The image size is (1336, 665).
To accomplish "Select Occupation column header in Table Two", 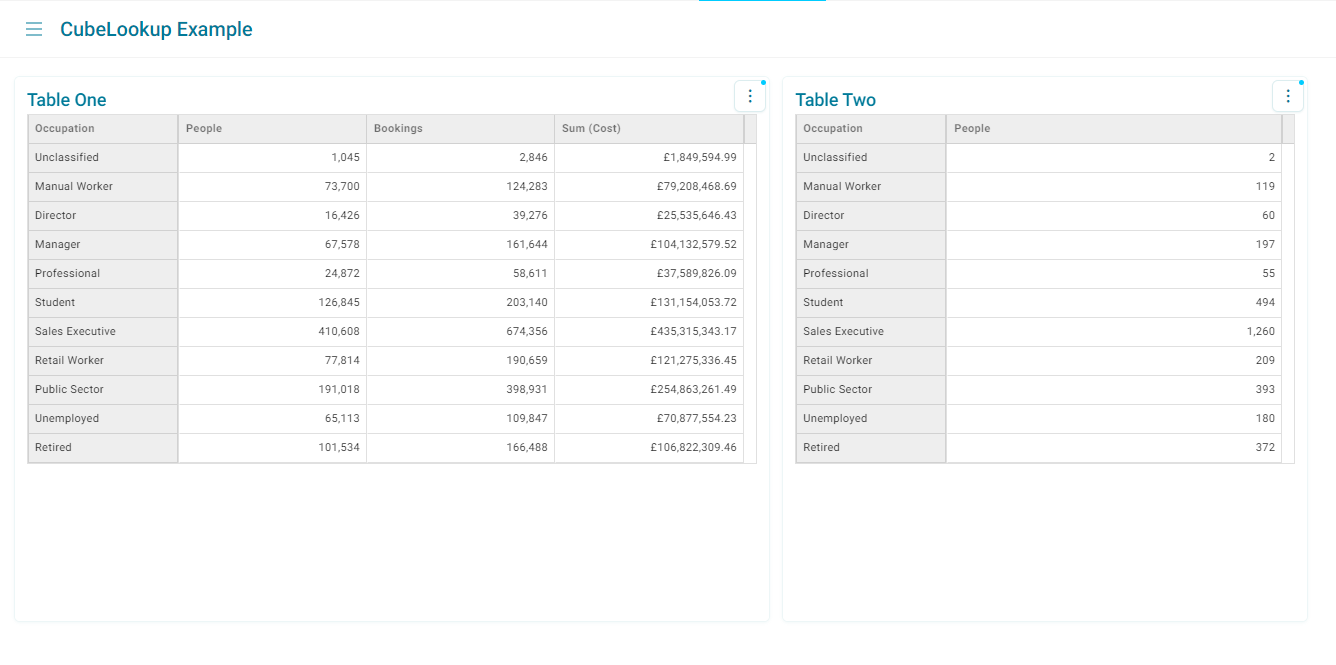I will (x=871, y=129).
